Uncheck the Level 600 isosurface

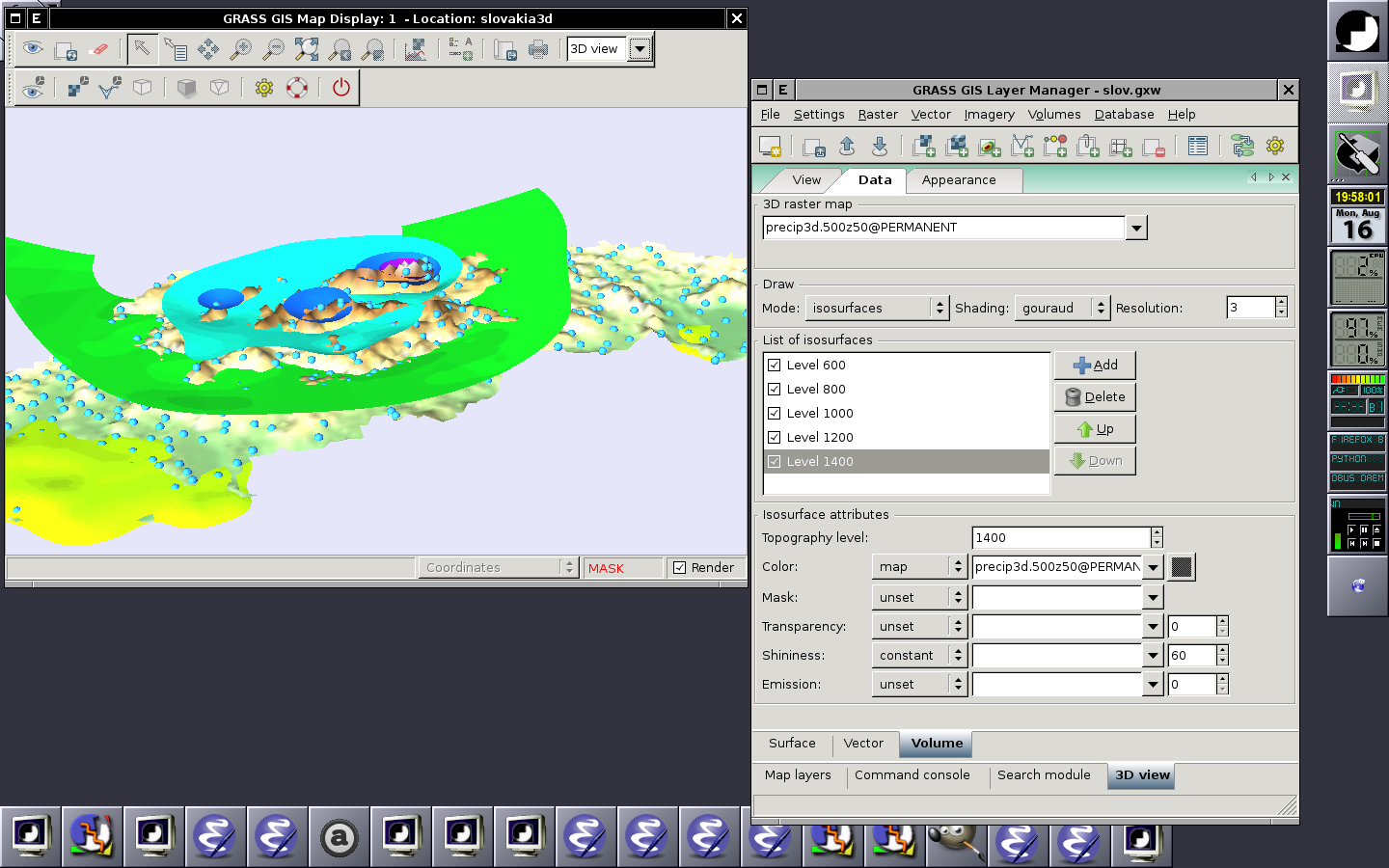click(x=775, y=365)
